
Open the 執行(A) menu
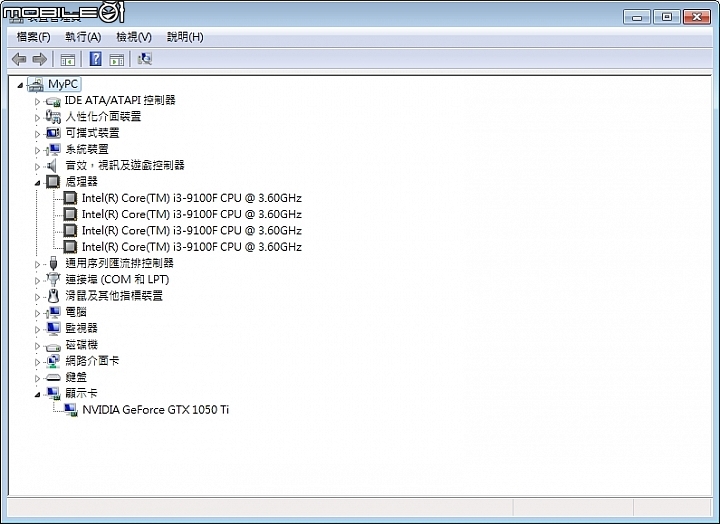83,37
